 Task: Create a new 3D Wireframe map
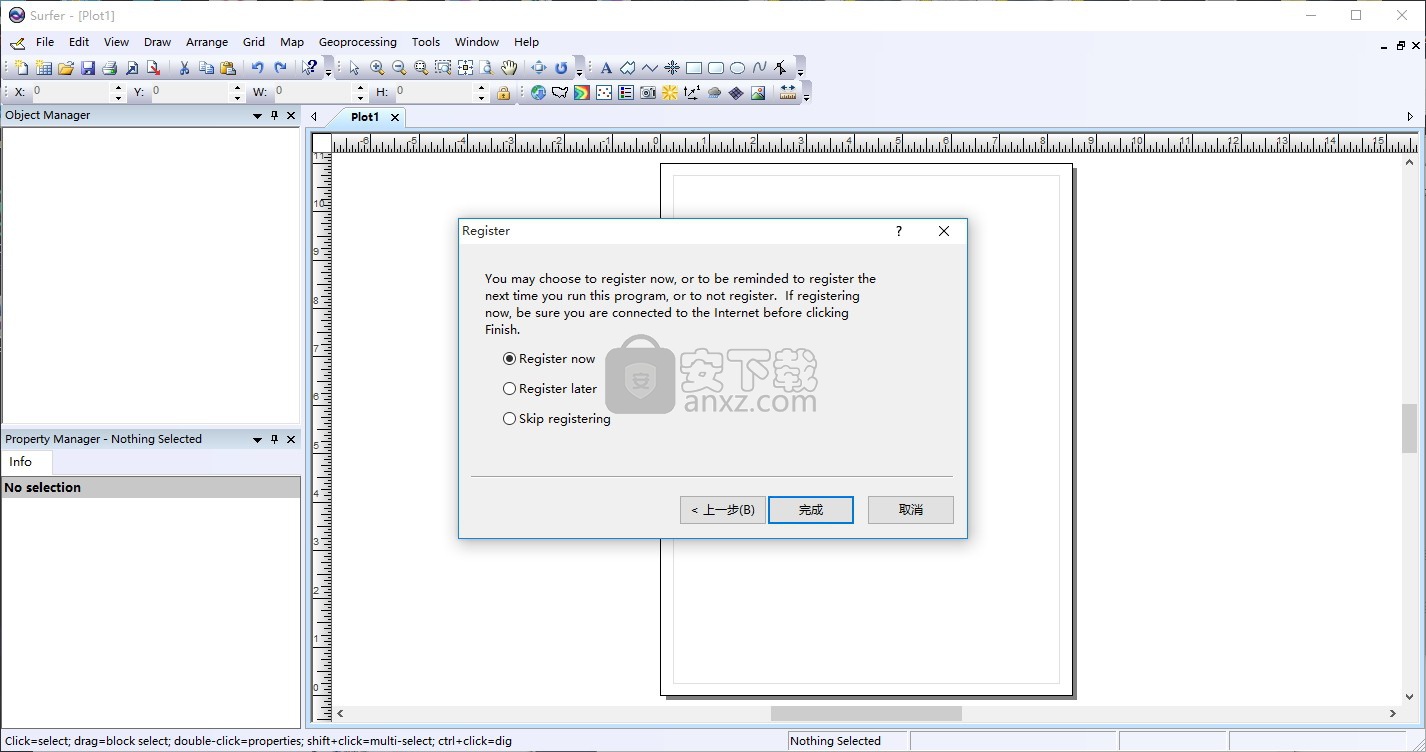(x=736, y=93)
